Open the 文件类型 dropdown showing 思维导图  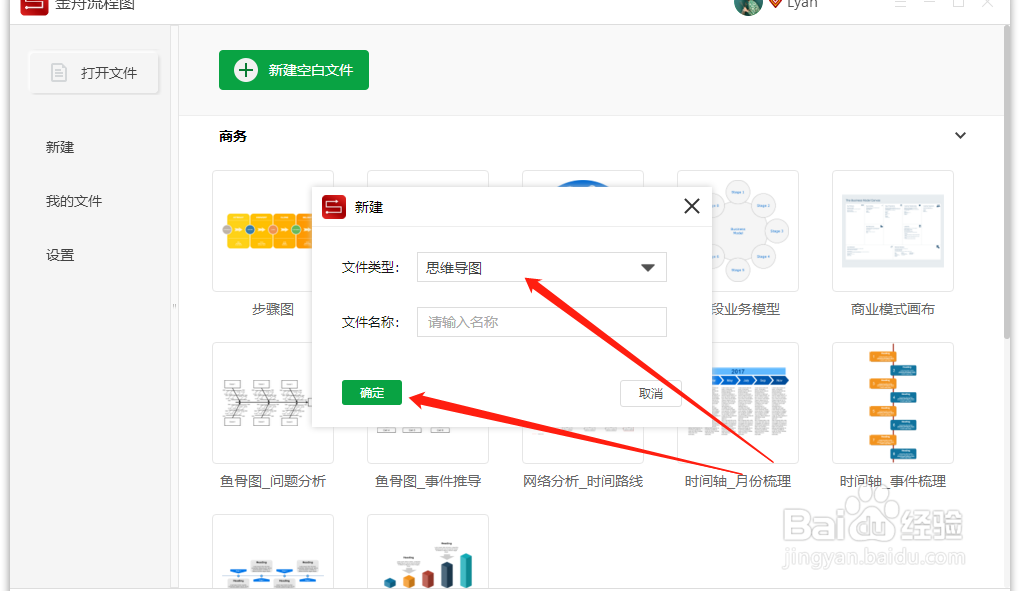click(541, 267)
